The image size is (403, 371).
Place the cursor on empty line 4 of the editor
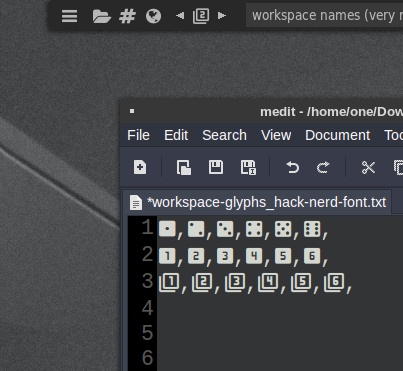pyautogui.click(x=280, y=308)
